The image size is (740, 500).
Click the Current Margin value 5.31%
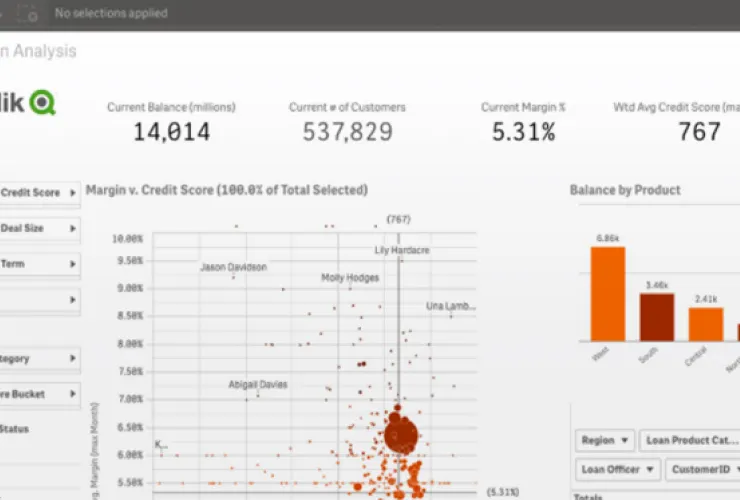(523, 132)
